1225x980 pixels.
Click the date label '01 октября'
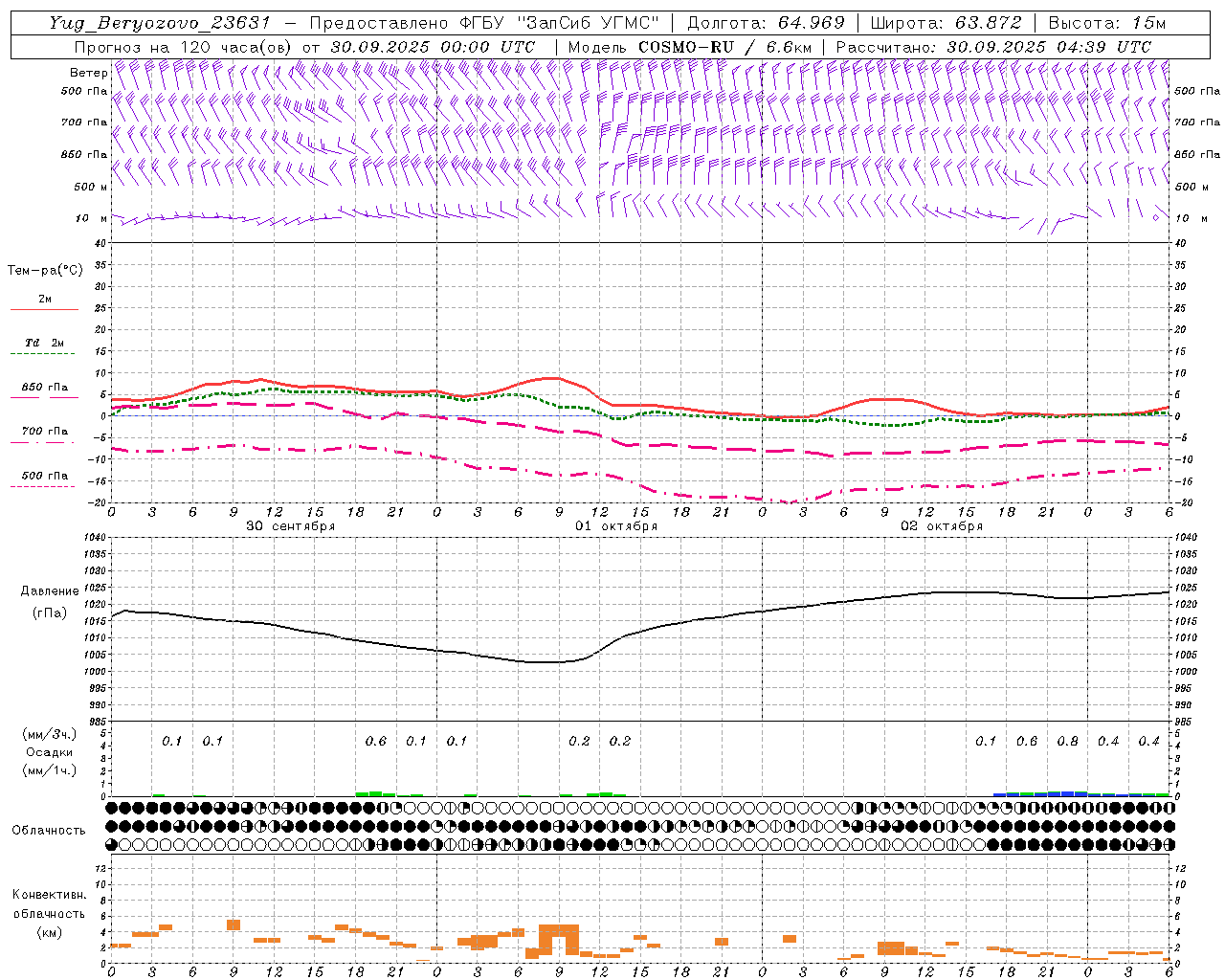616,526
